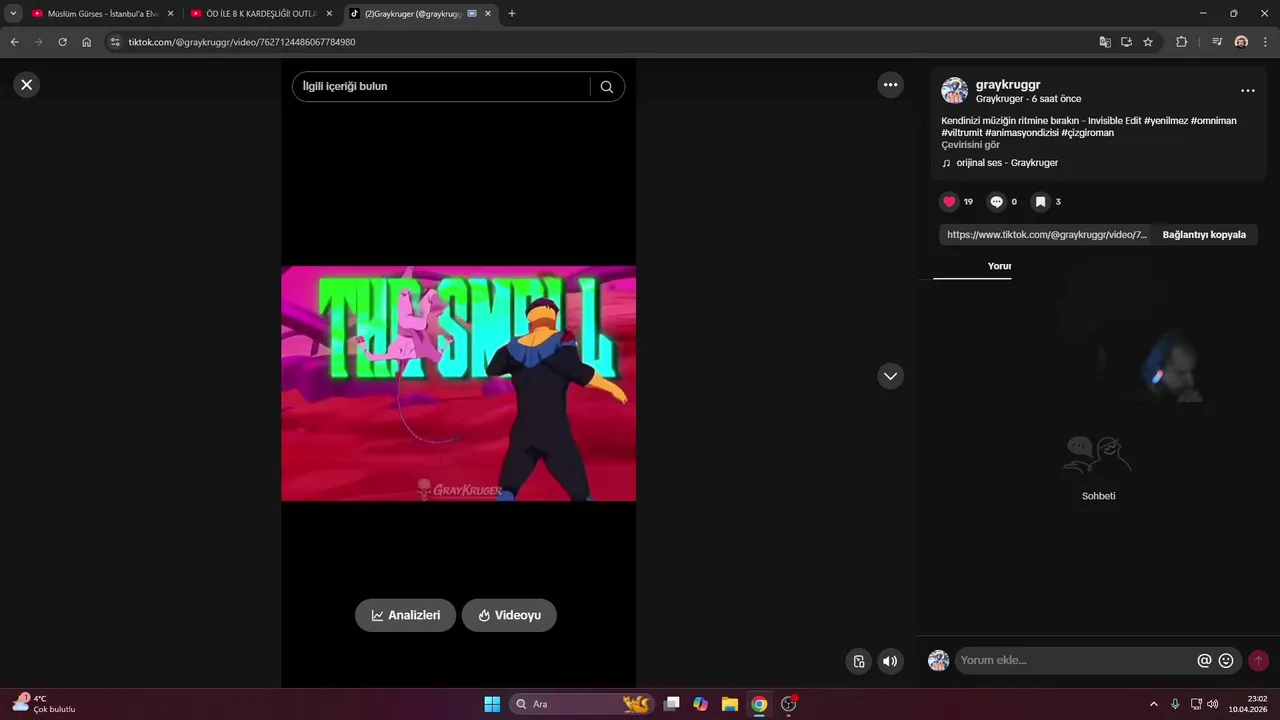
Task: Mute the video with speaker icon
Action: coord(890,661)
